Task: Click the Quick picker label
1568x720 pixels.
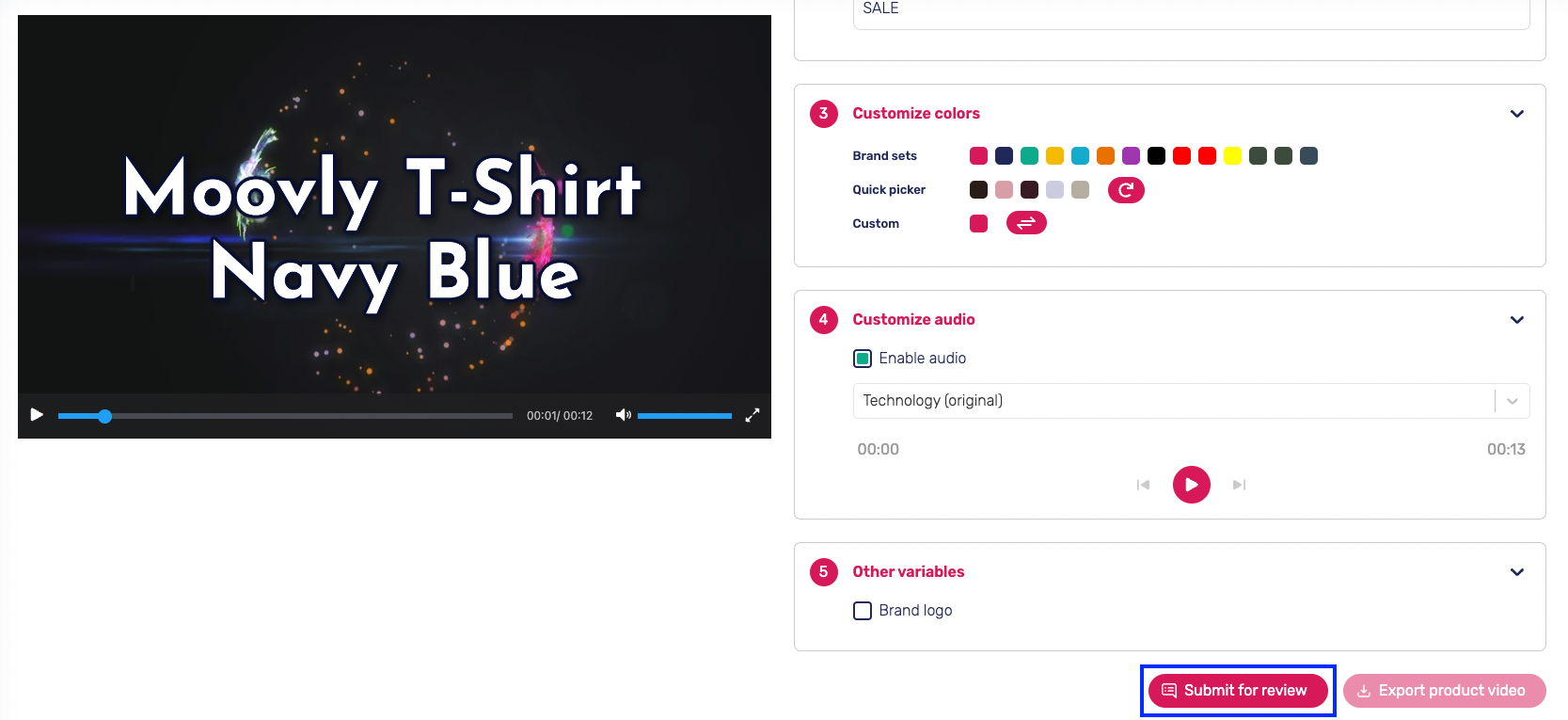Action: coord(889,190)
